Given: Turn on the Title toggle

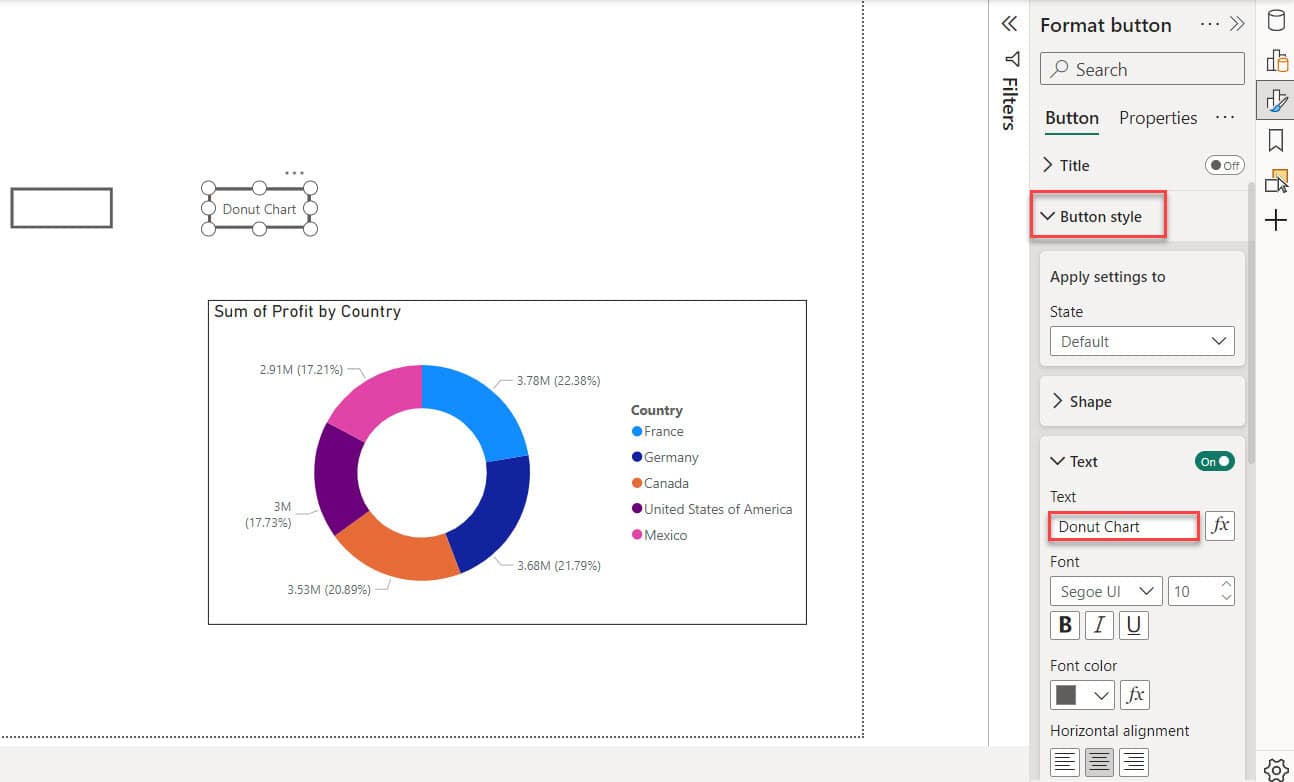Looking at the screenshot, I should tap(1224, 165).
